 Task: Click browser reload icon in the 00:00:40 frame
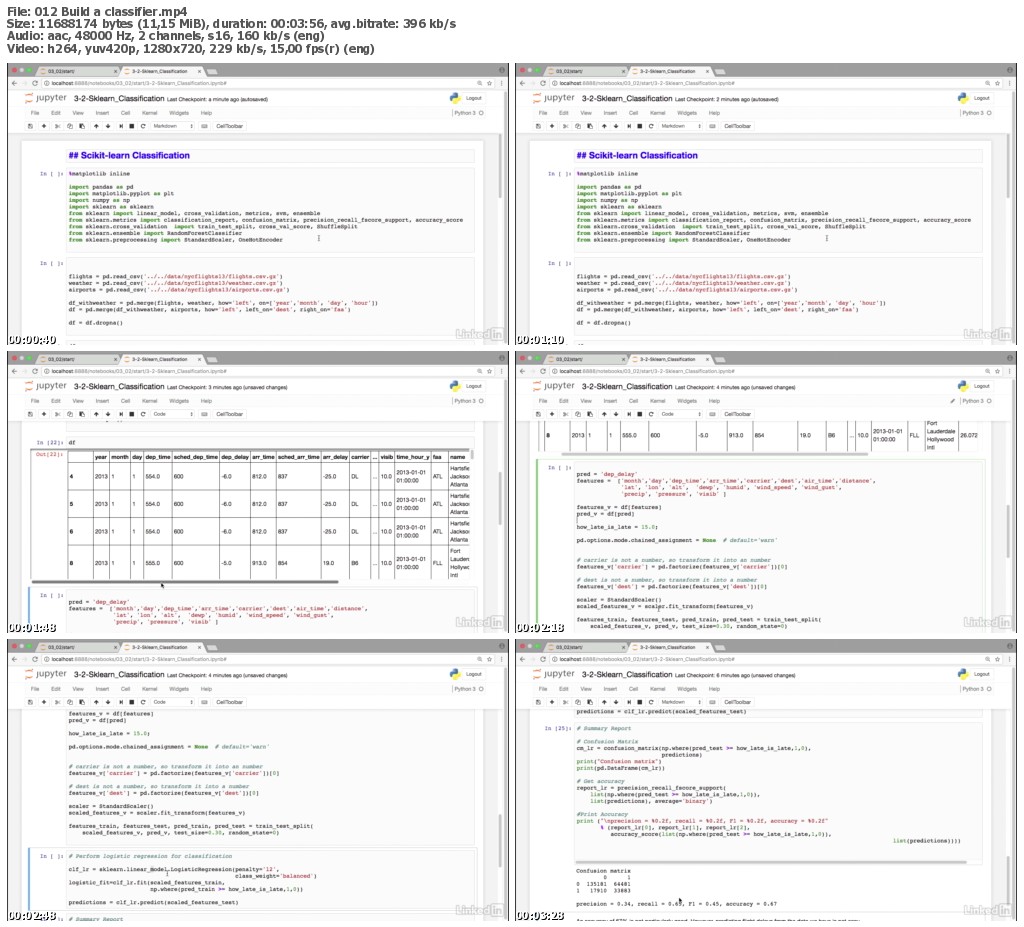35,83
